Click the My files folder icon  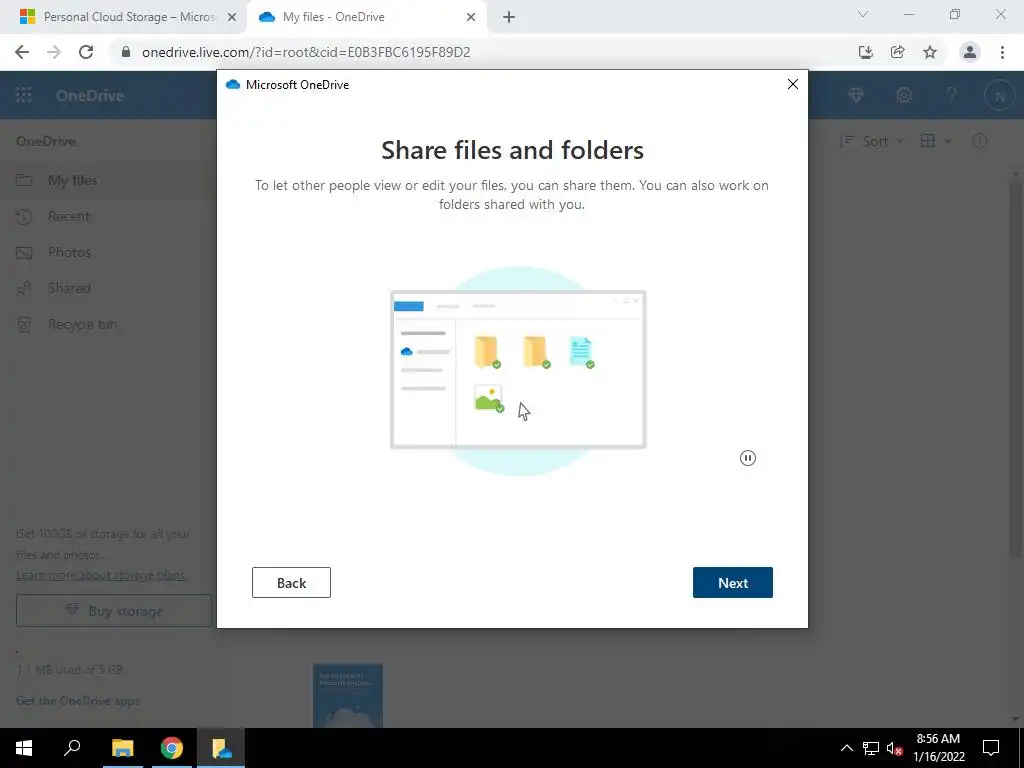(x=24, y=180)
